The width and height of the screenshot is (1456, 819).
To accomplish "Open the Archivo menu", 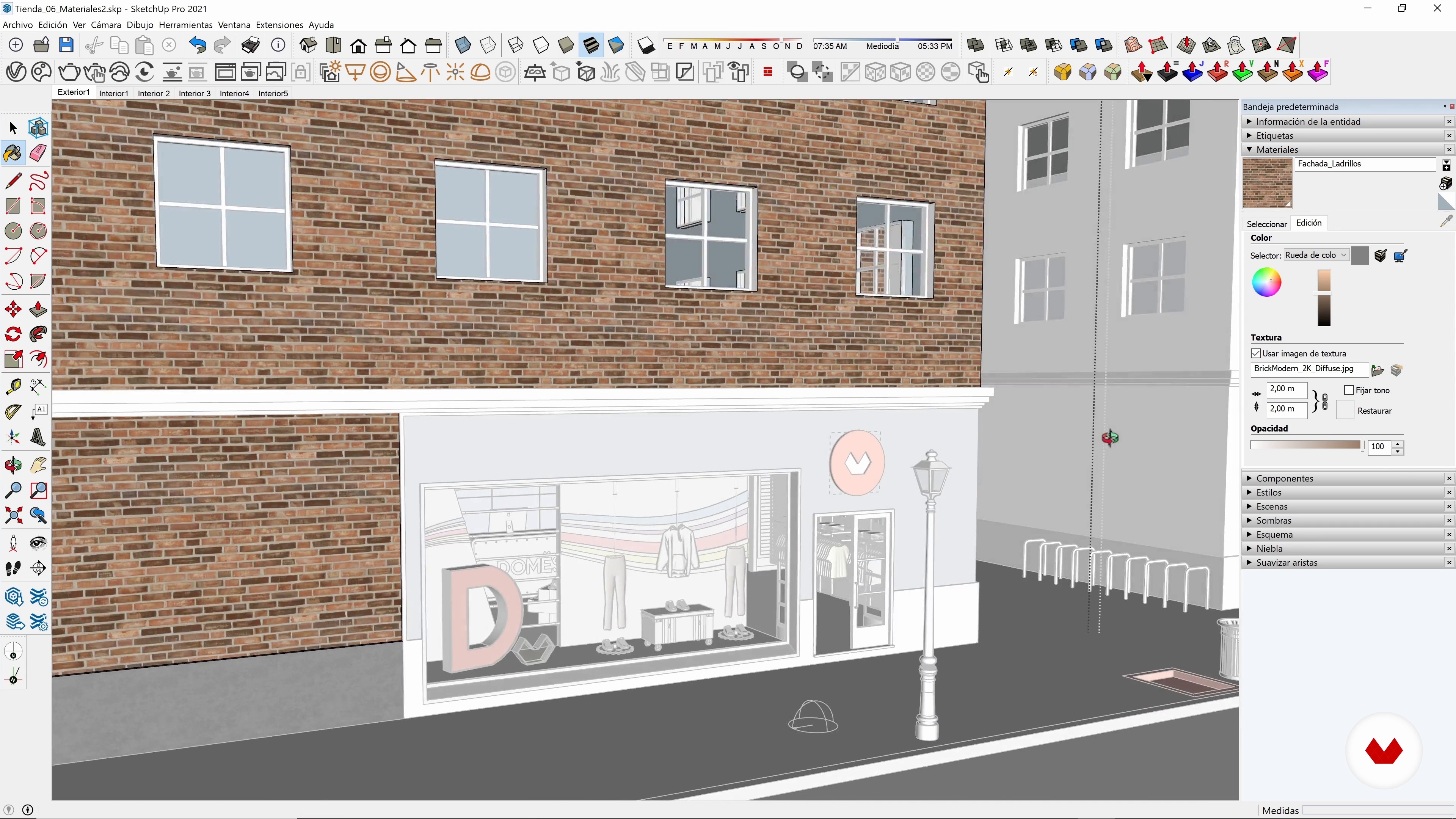I will [x=18, y=25].
